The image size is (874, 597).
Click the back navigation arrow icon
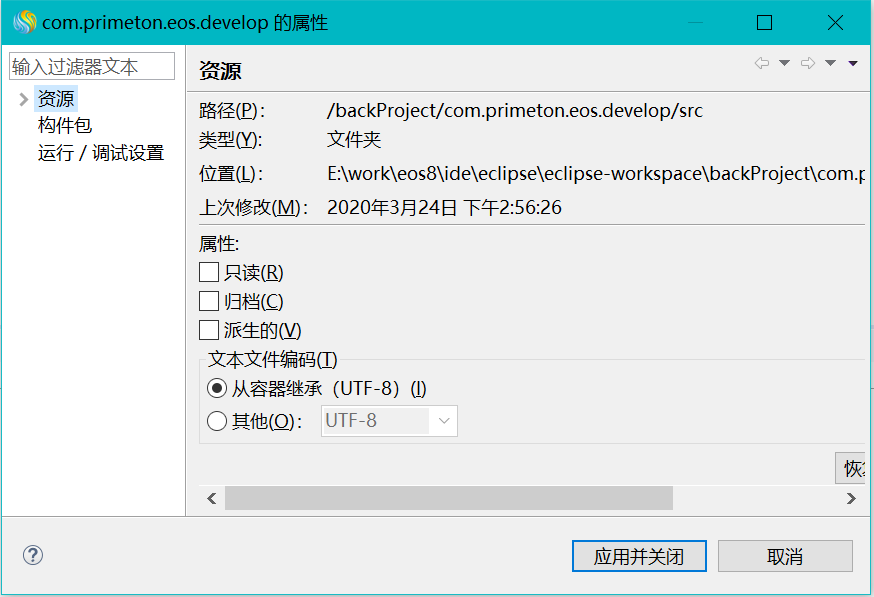click(x=762, y=64)
